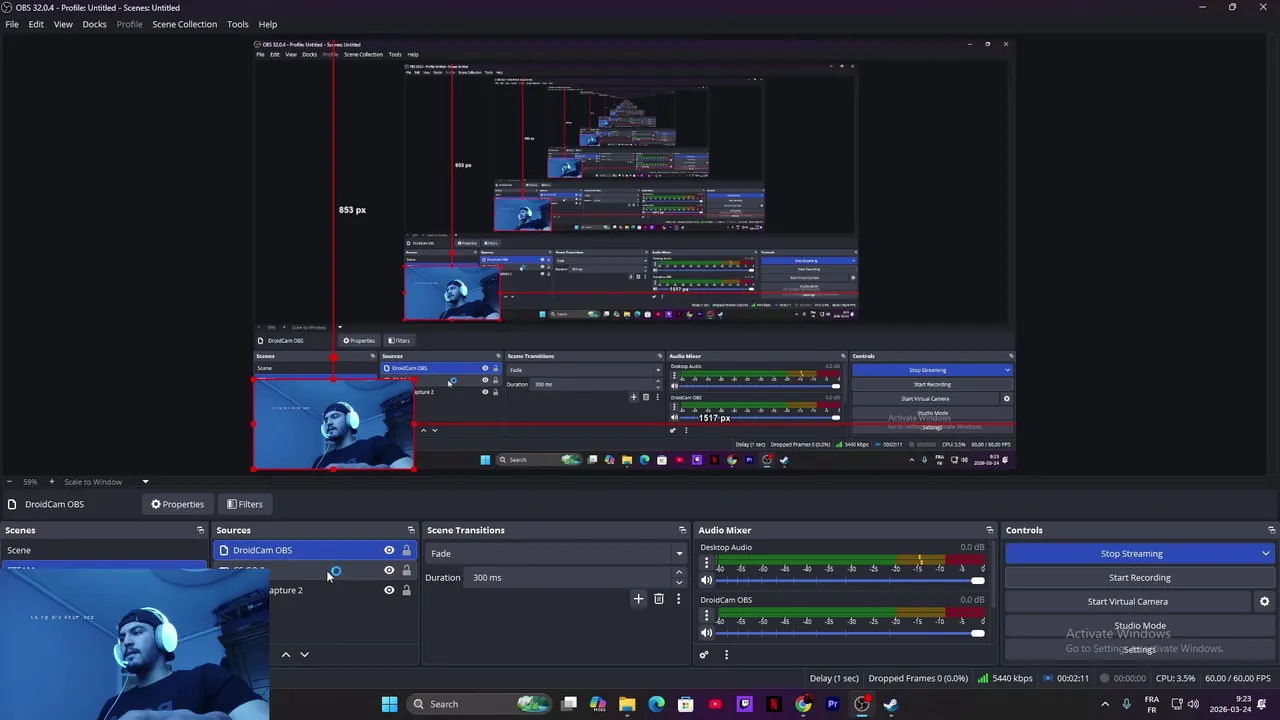
Task: Open Settings in Controls panel
Action: tap(1139, 650)
